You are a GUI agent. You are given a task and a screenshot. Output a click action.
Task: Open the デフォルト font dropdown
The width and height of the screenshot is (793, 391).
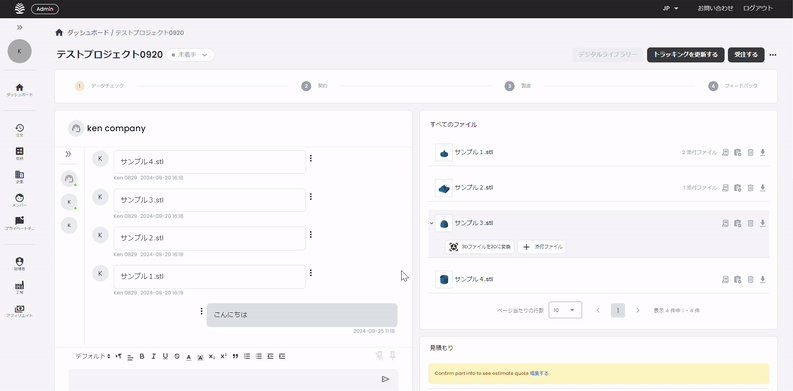pyautogui.click(x=93, y=356)
